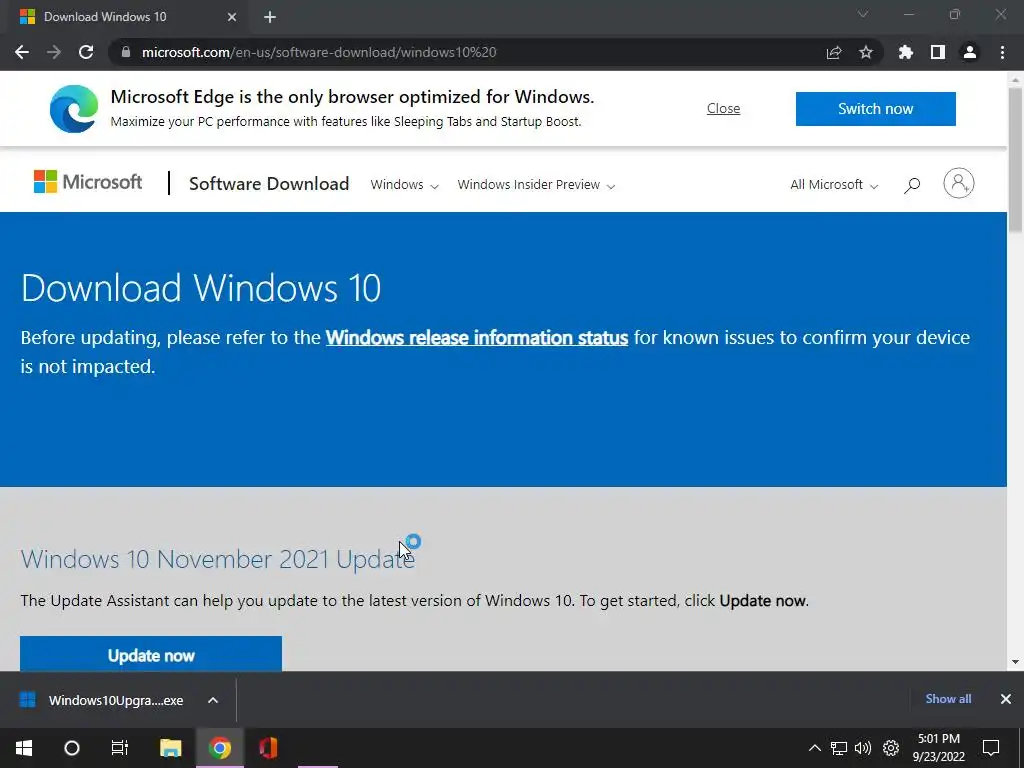Open network status in system tray
The height and width of the screenshot is (768, 1024).
coord(839,748)
